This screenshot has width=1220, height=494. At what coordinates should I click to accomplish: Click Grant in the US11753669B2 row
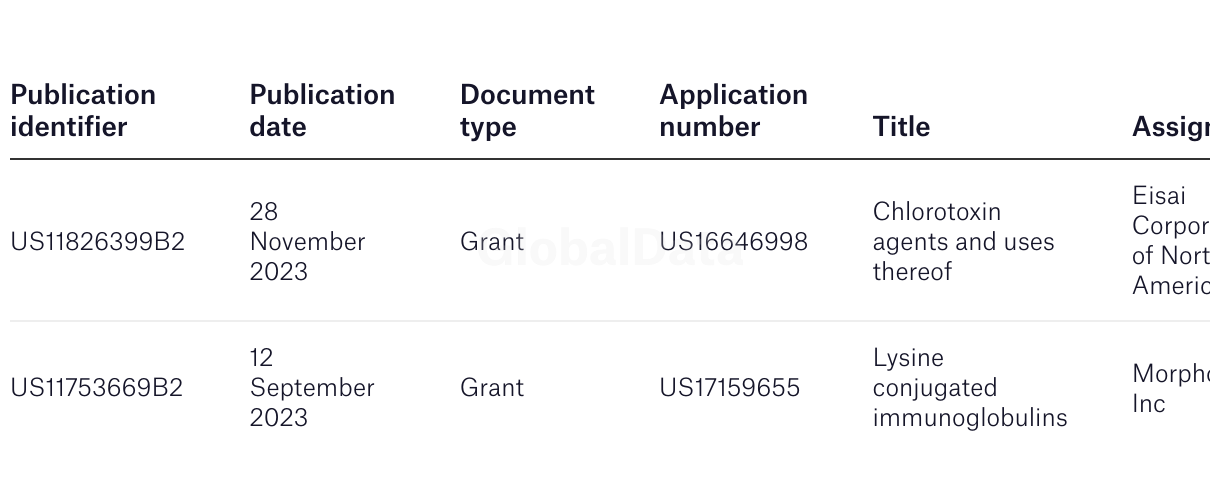[x=492, y=388]
